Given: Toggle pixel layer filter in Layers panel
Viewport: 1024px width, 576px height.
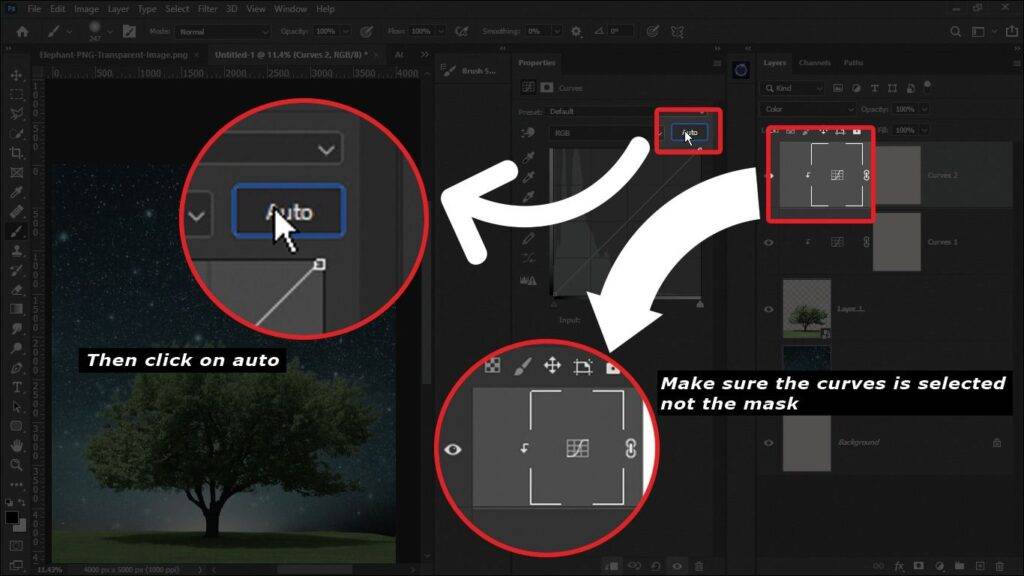Looking at the screenshot, I should (x=838, y=88).
